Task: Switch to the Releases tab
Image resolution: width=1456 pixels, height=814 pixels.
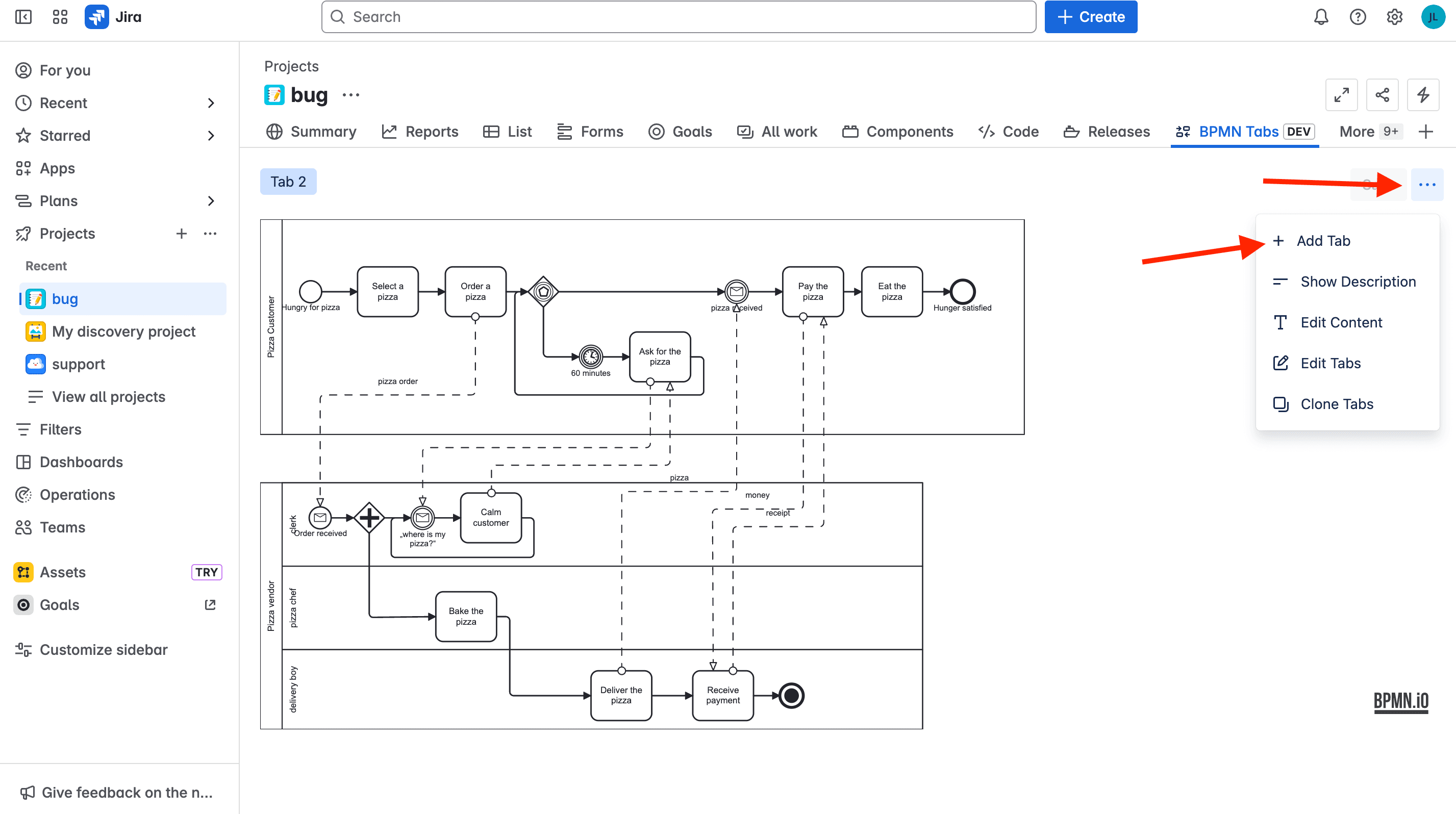Action: (x=1106, y=132)
